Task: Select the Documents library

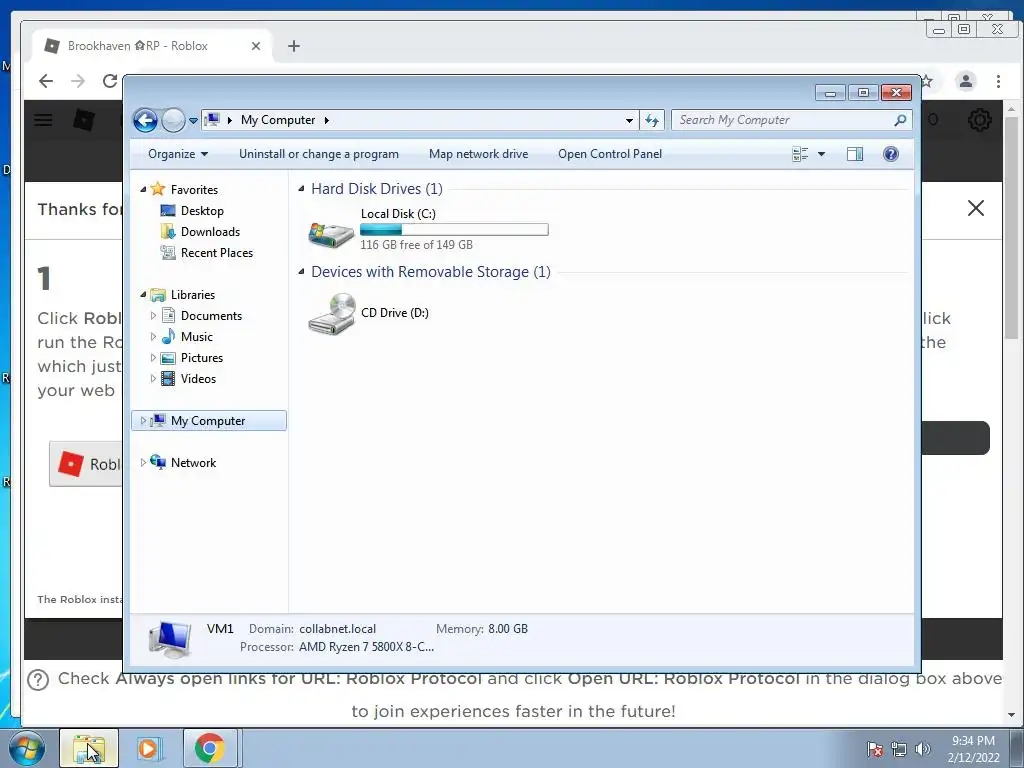Action: click(212, 316)
